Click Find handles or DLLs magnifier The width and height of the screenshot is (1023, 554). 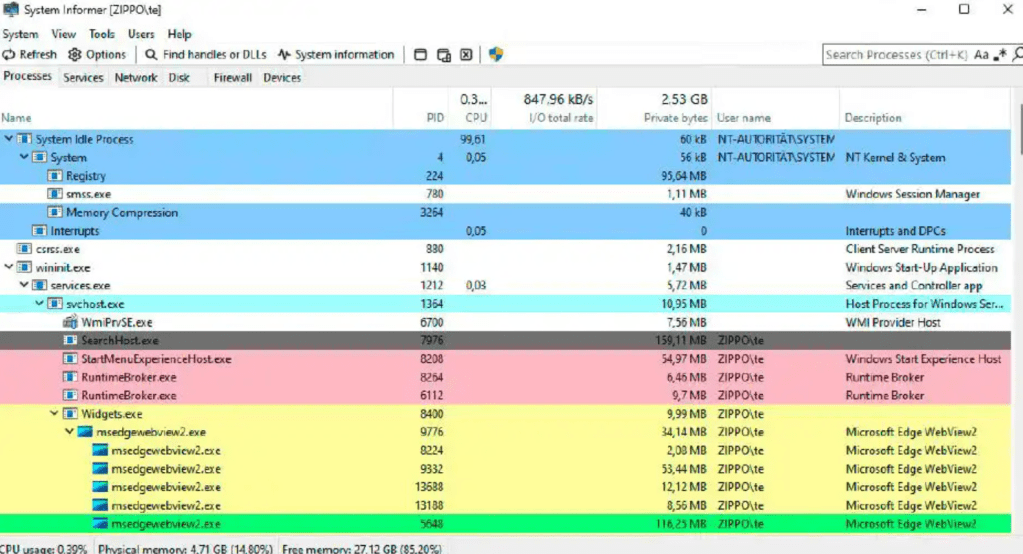[x=151, y=55]
